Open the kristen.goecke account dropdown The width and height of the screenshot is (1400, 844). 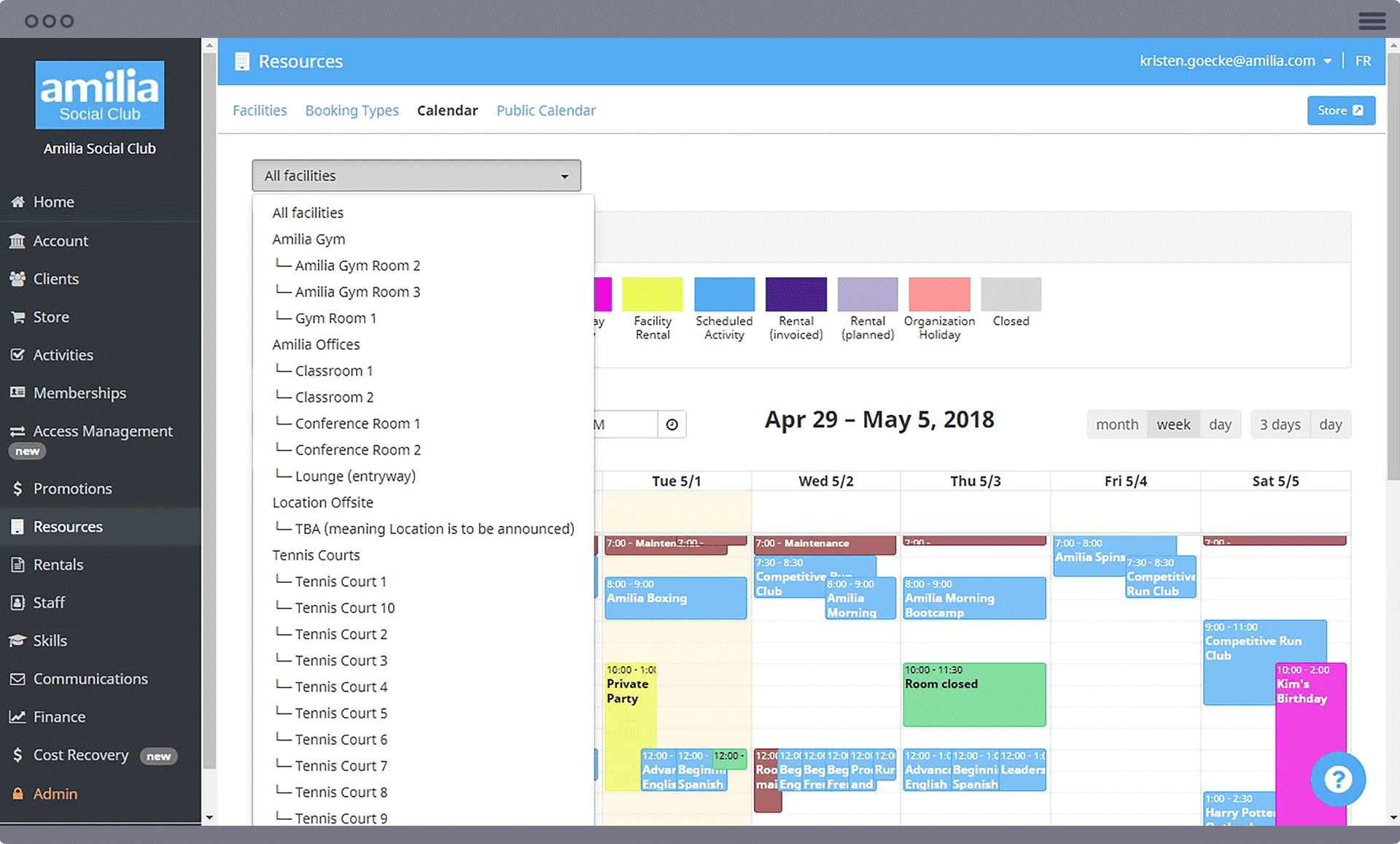(x=1235, y=61)
